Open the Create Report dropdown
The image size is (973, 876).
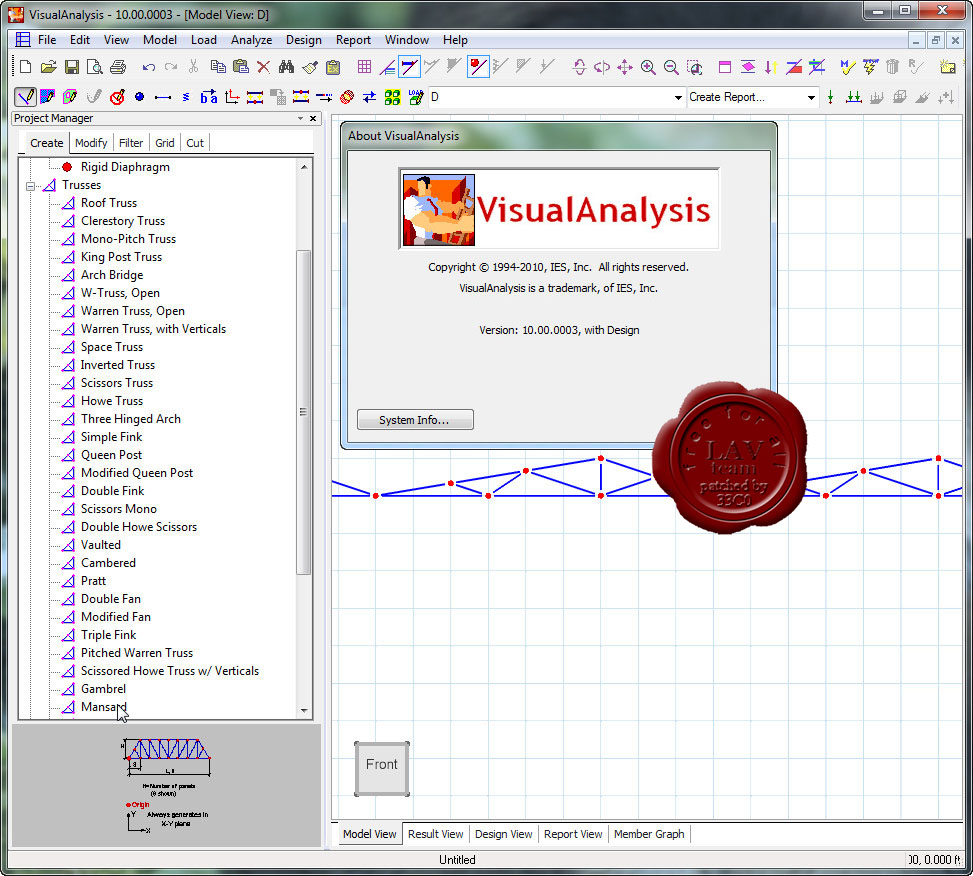(810, 98)
